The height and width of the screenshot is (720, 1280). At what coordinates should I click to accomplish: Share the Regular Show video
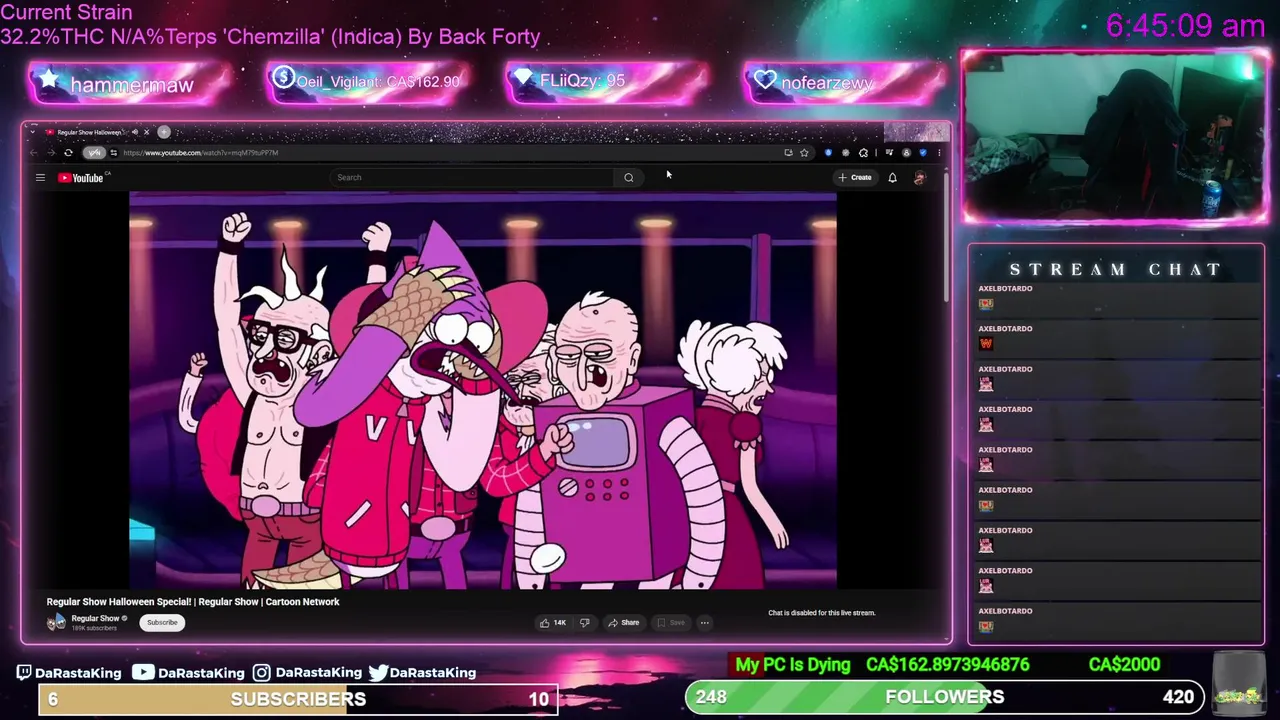click(623, 623)
